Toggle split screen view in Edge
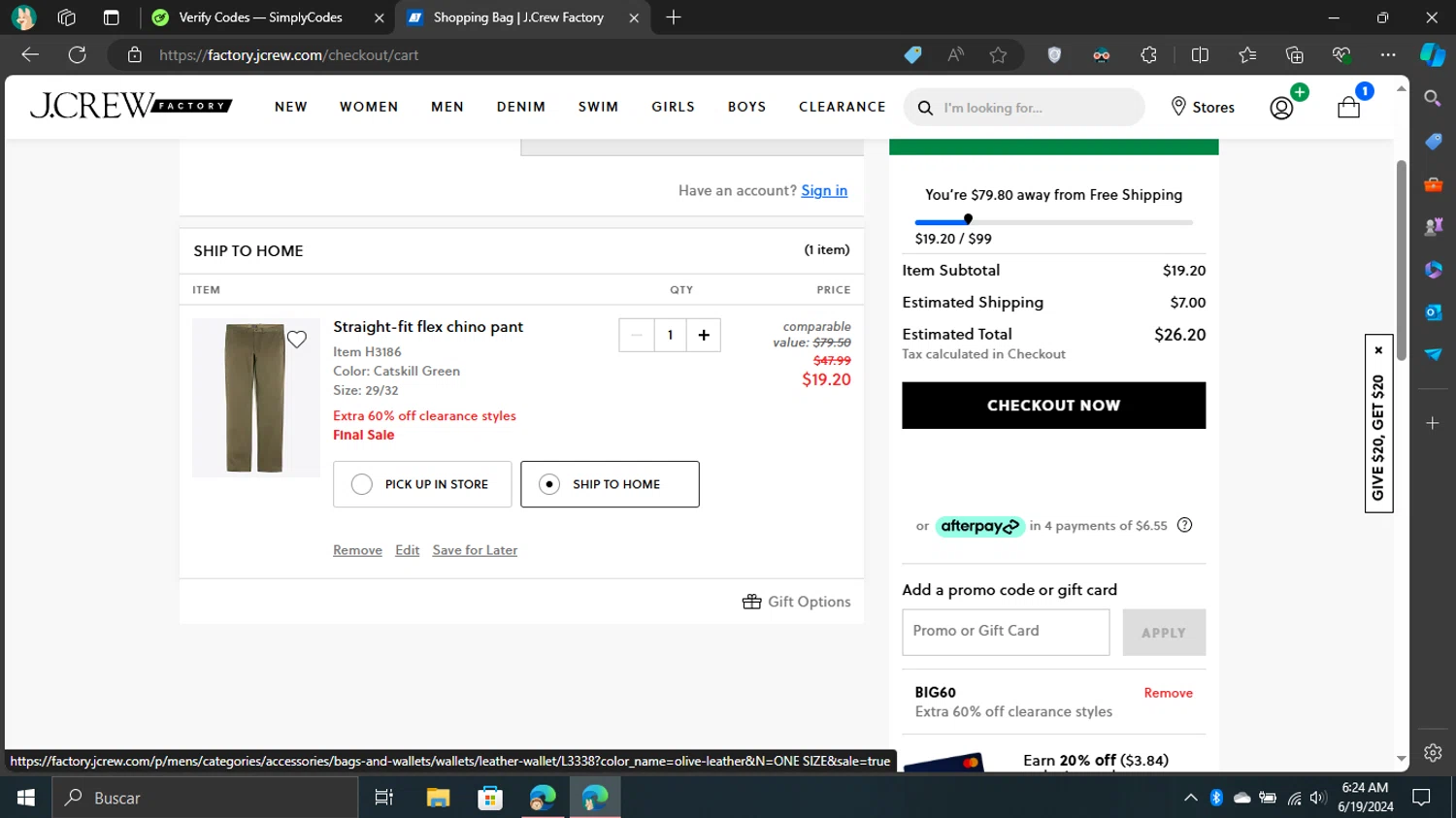The width and height of the screenshot is (1456, 818). 1200,55
